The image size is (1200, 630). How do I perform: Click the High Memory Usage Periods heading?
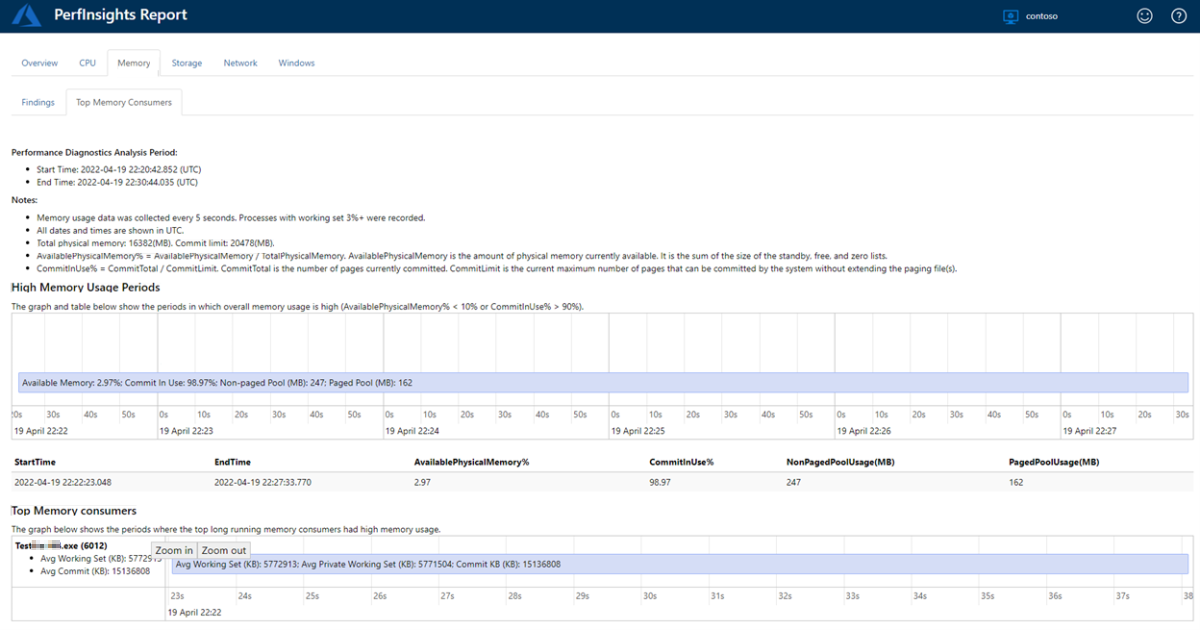[x=85, y=288]
